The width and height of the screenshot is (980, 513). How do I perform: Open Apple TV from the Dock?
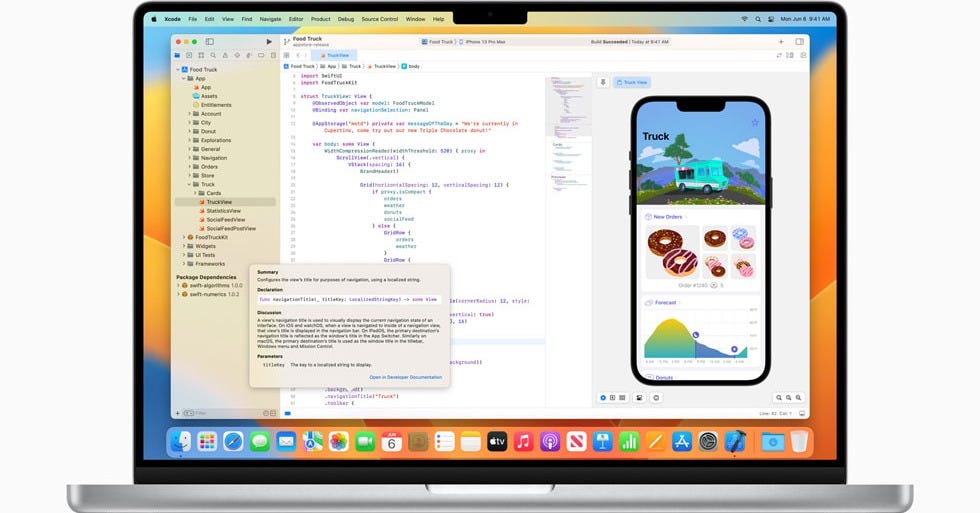tap(497, 442)
